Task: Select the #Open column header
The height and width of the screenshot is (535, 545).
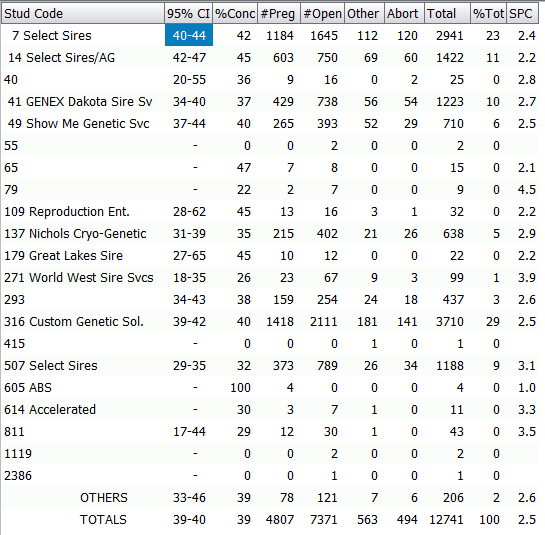Action: pos(322,14)
